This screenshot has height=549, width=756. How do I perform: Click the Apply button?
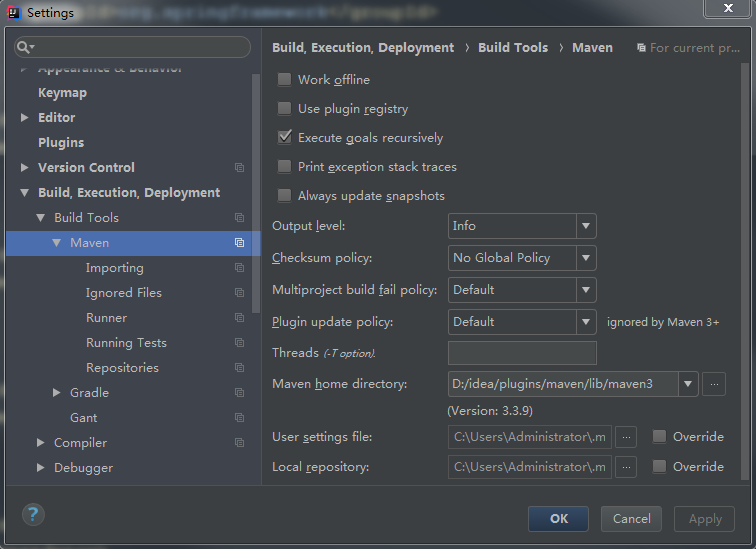coord(704,519)
